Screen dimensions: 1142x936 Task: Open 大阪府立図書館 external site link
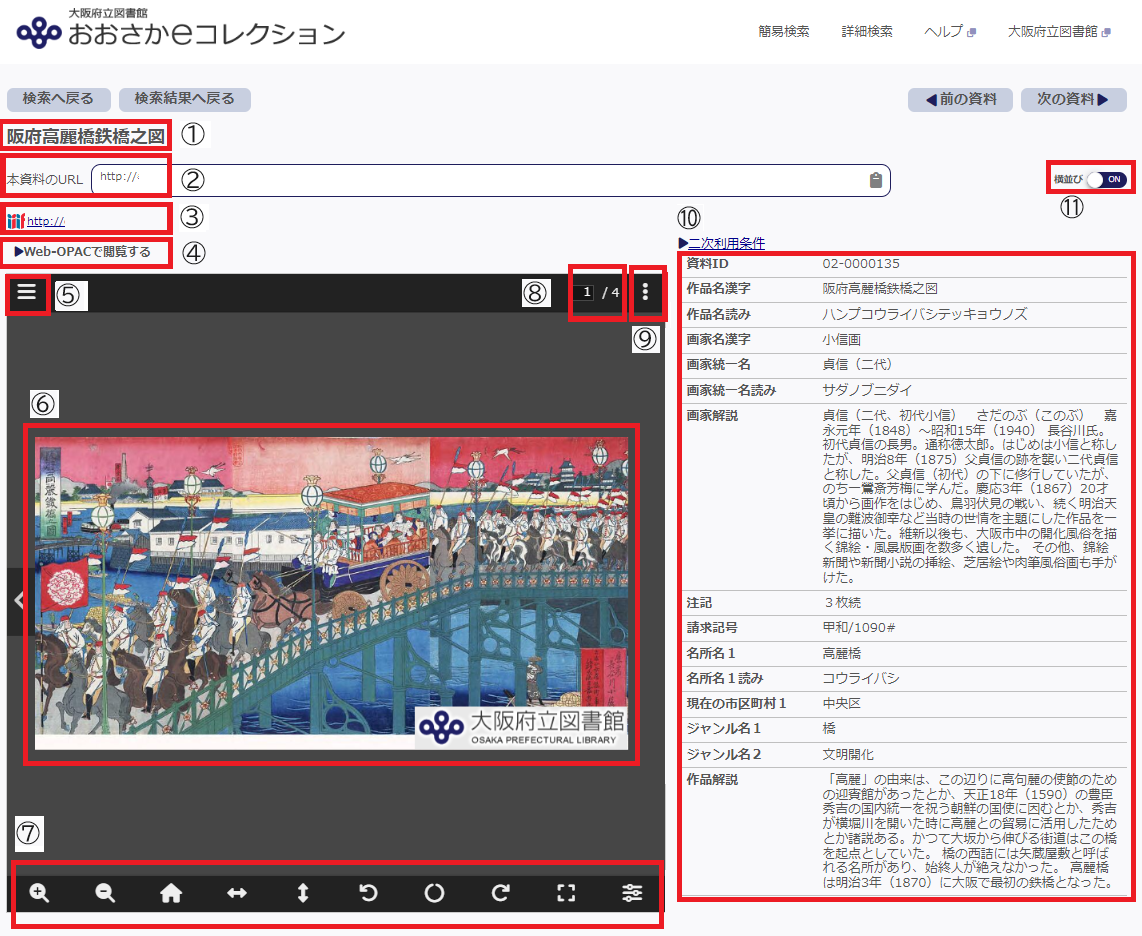tap(1059, 31)
